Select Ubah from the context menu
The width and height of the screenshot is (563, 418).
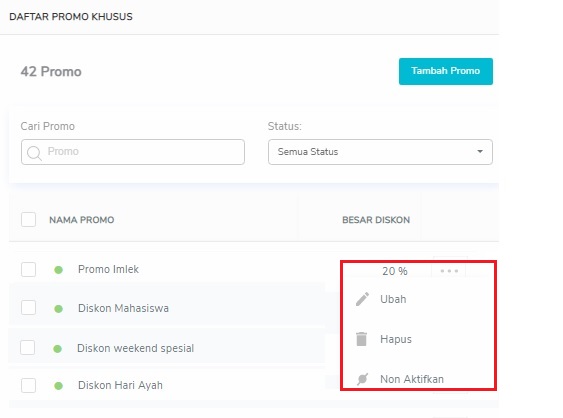point(393,299)
